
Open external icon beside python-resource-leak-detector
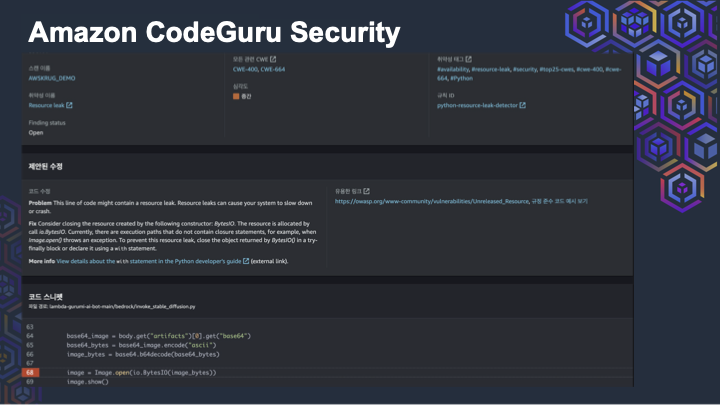523,105
